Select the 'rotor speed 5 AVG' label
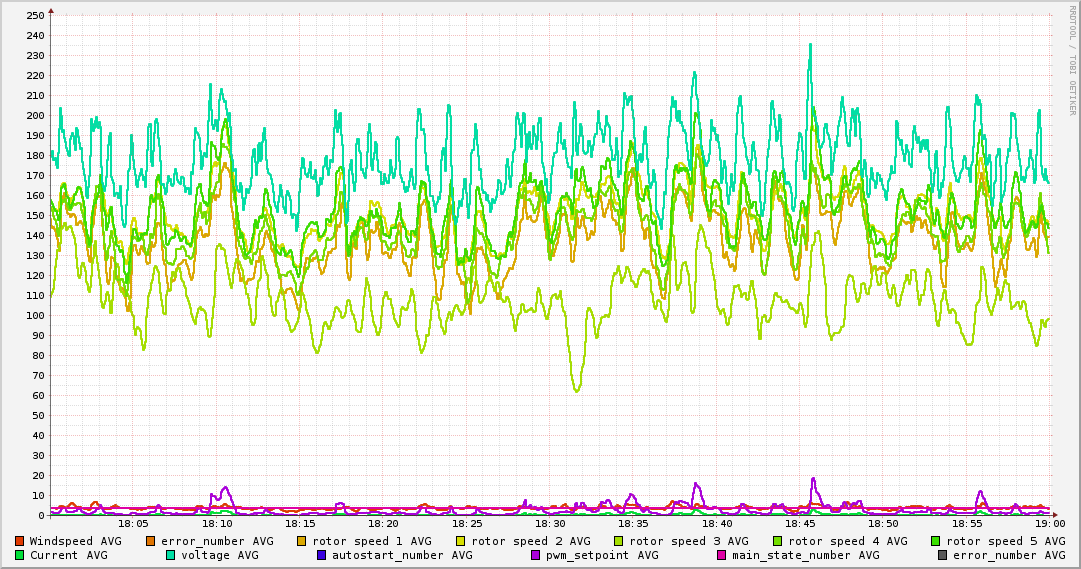The width and height of the screenshot is (1081, 569). pyautogui.click(x=1006, y=541)
